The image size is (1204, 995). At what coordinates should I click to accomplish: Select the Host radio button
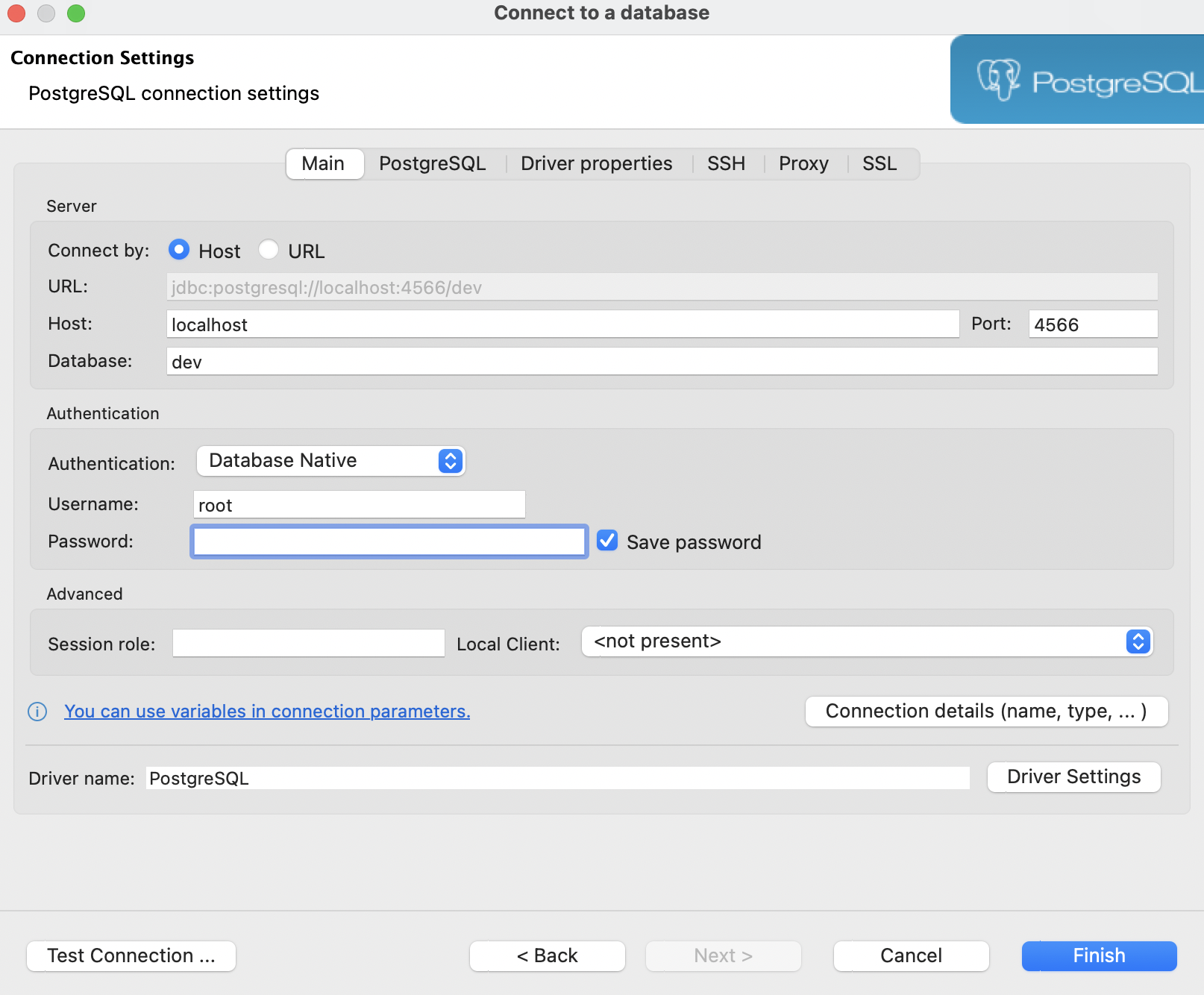pos(179,249)
